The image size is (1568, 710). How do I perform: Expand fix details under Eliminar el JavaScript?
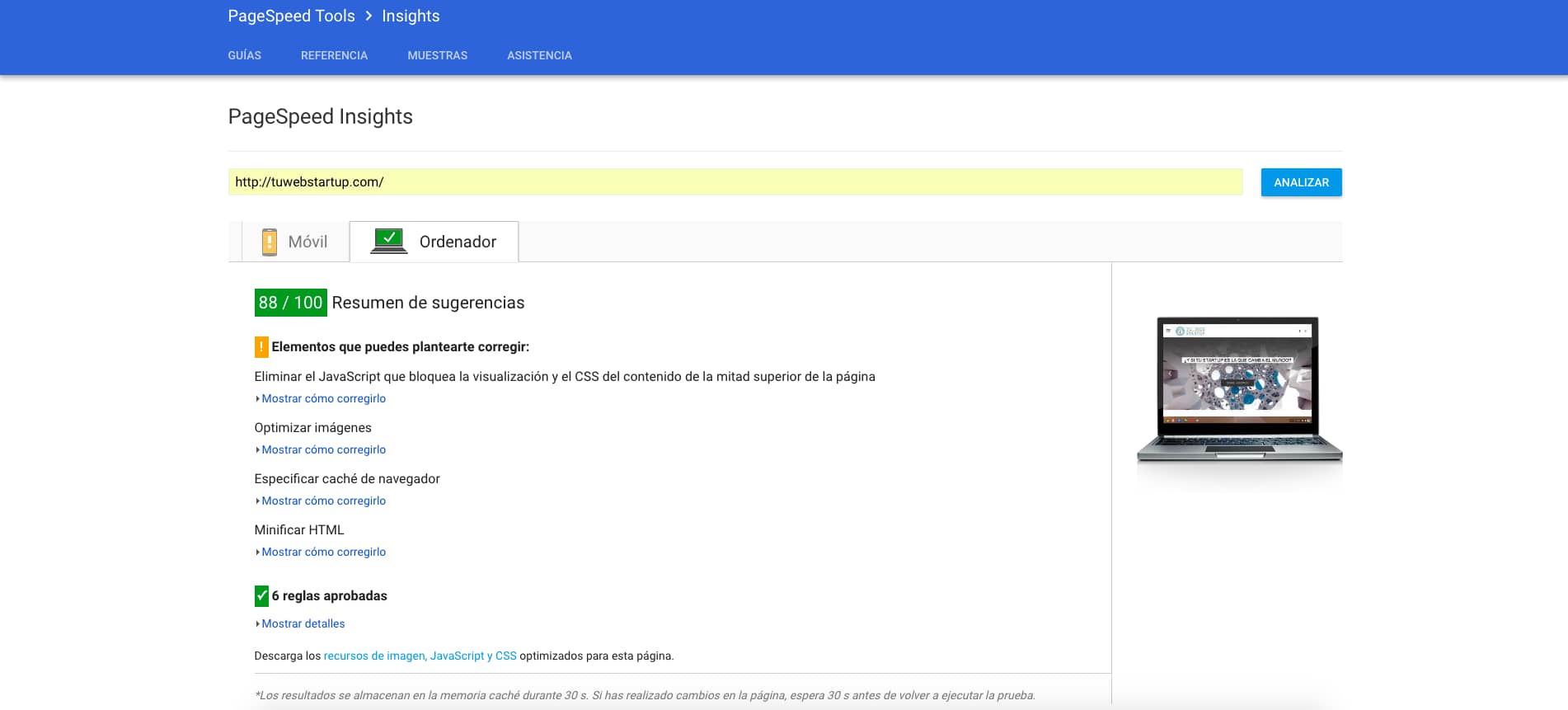323,398
